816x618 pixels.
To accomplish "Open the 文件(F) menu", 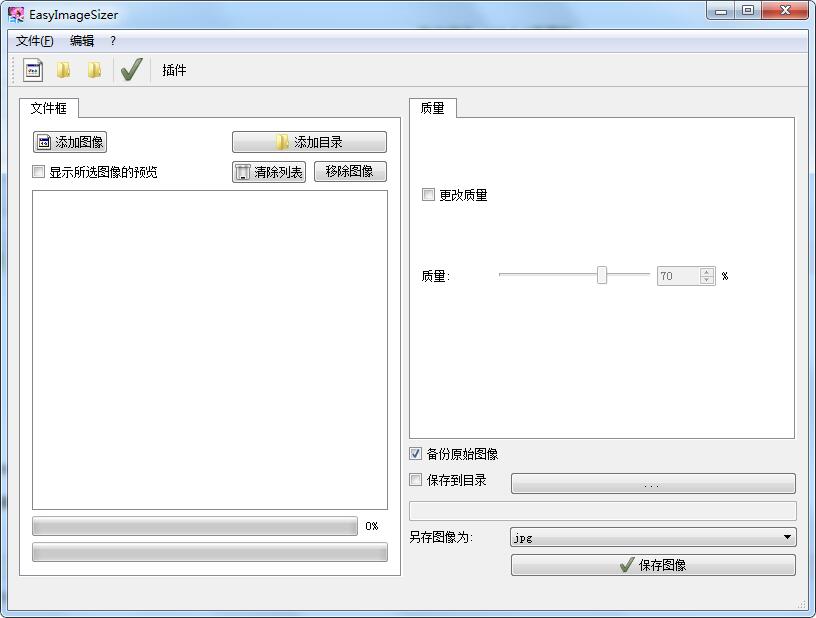I will [x=34, y=41].
